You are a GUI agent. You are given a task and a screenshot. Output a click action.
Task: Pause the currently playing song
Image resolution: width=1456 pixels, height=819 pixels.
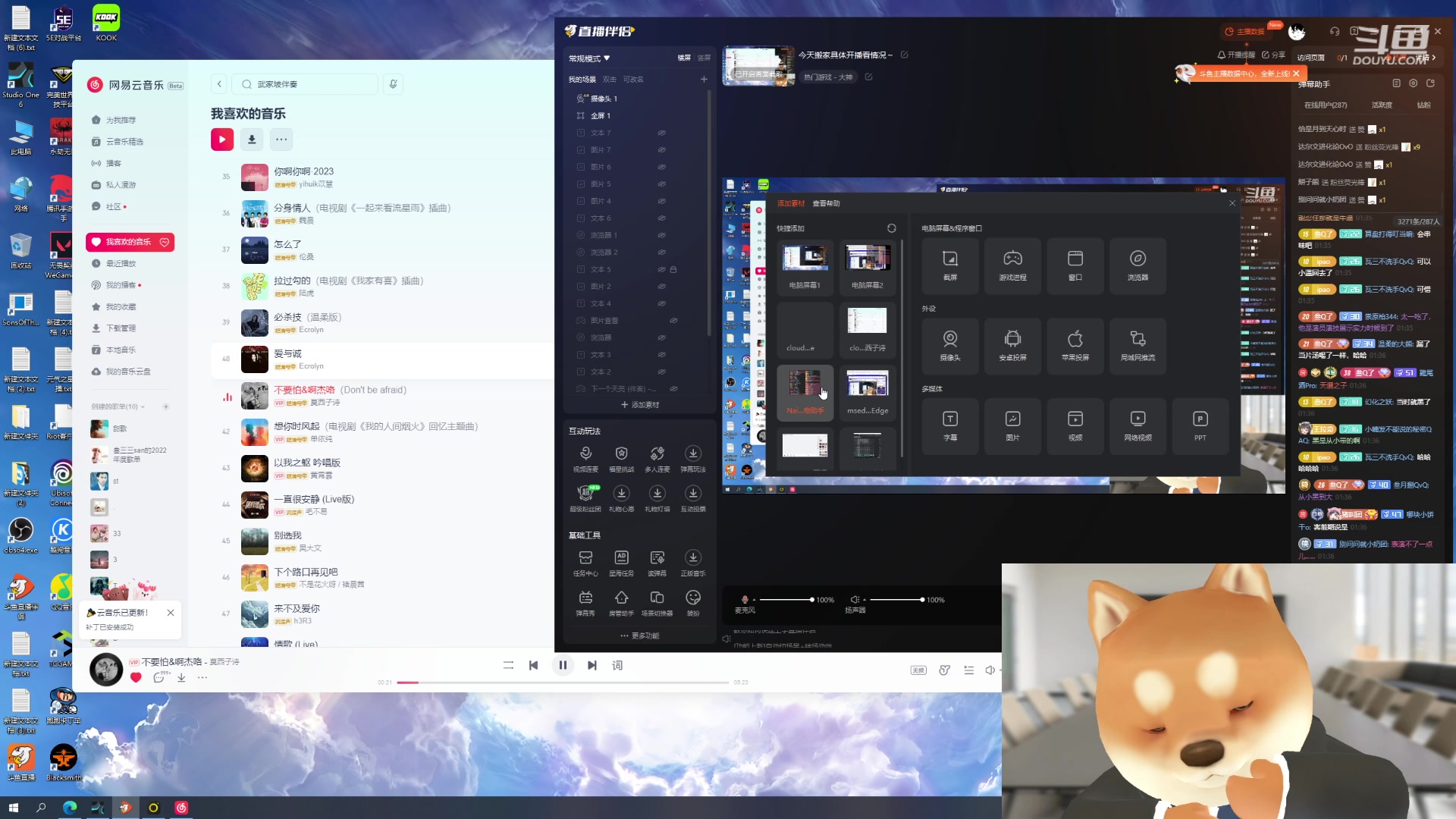563,665
